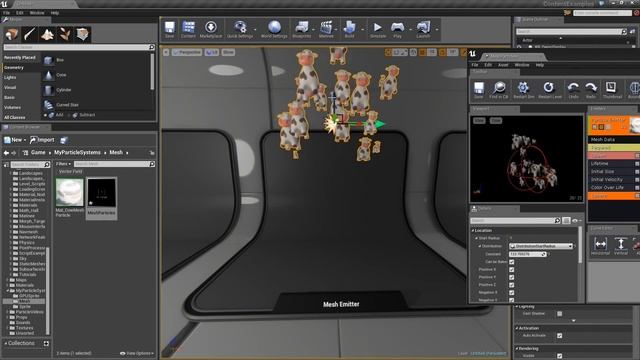Open Quick Settings in the toolbar
Viewport: 640px width, 360px height.
240,29
